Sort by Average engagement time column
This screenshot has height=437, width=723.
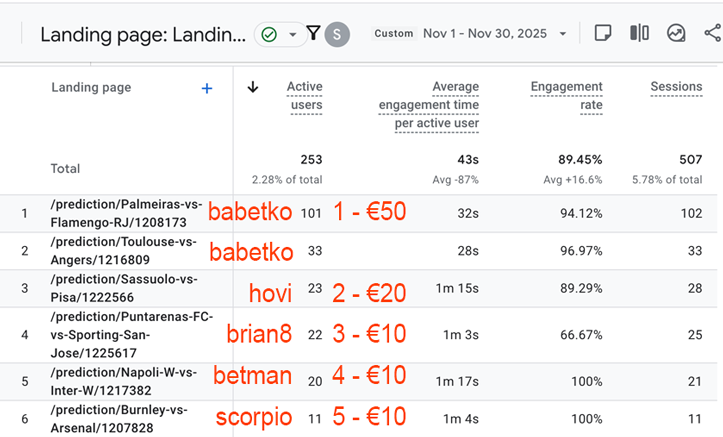[429, 105]
